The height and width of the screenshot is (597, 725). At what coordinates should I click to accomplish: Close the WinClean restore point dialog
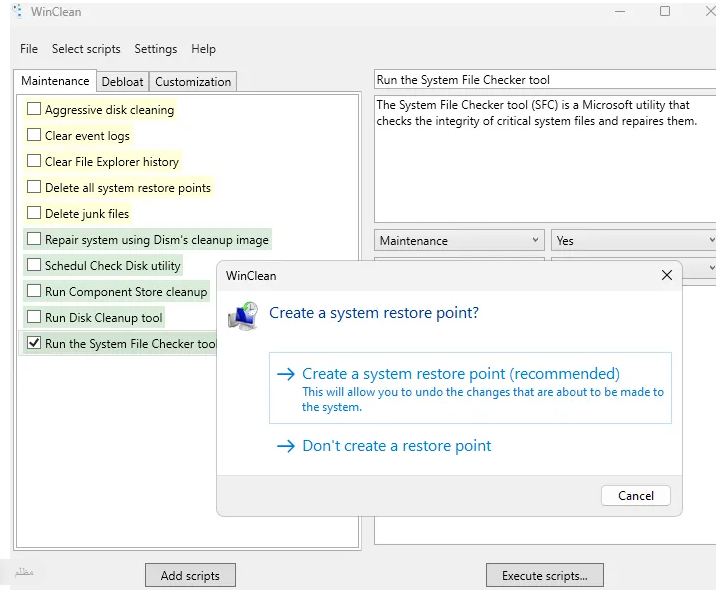click(x=666, y=276)
